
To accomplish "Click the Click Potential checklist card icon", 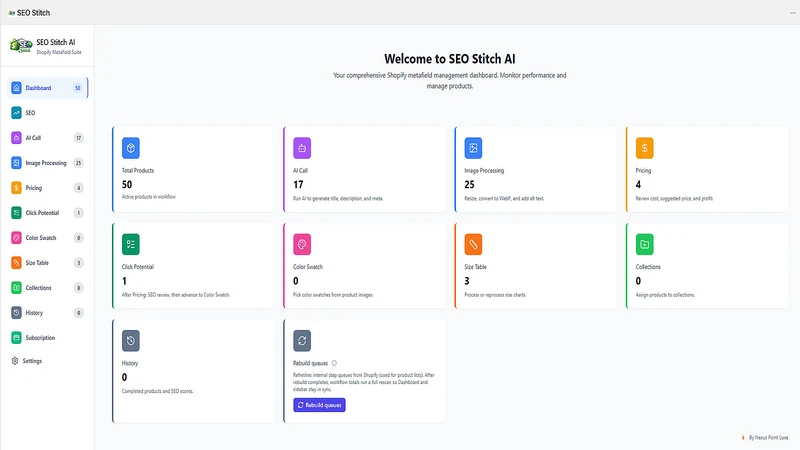I will pyautogui.click(x=131, y=244).
